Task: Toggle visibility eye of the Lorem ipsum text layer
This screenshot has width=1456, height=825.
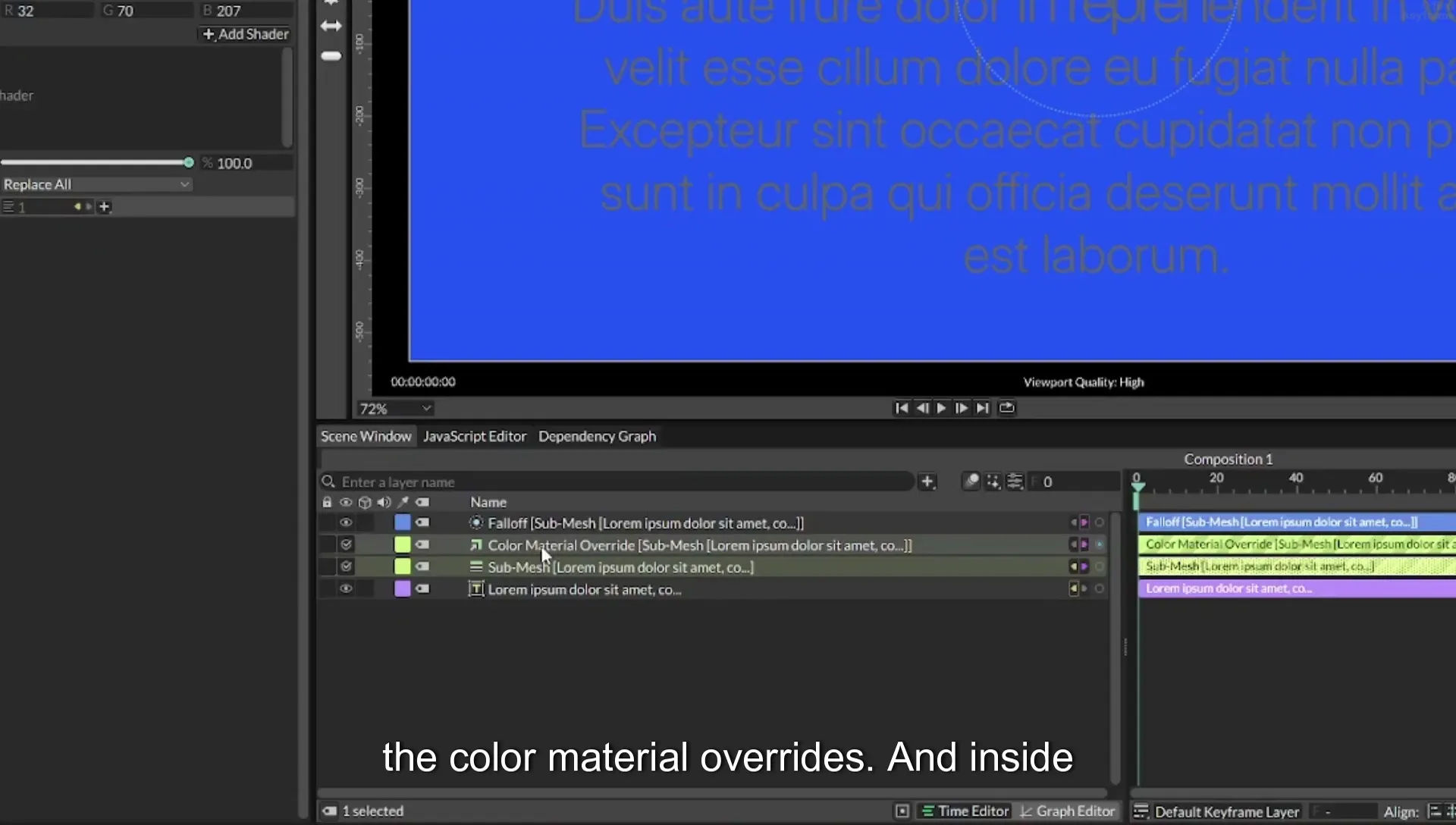Action: 346,588
